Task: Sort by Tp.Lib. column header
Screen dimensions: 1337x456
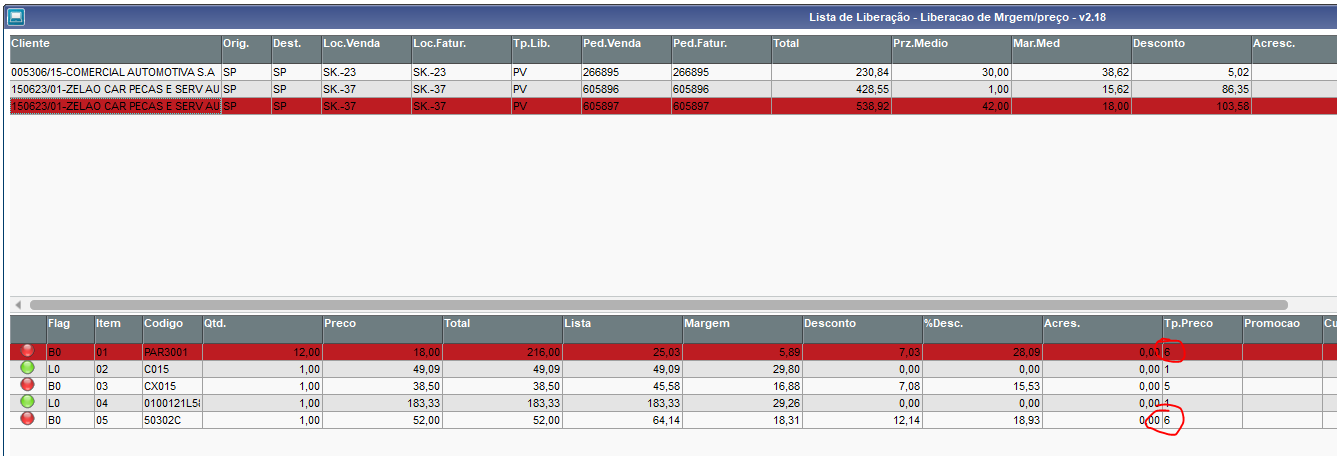Action: coord(546,50)
